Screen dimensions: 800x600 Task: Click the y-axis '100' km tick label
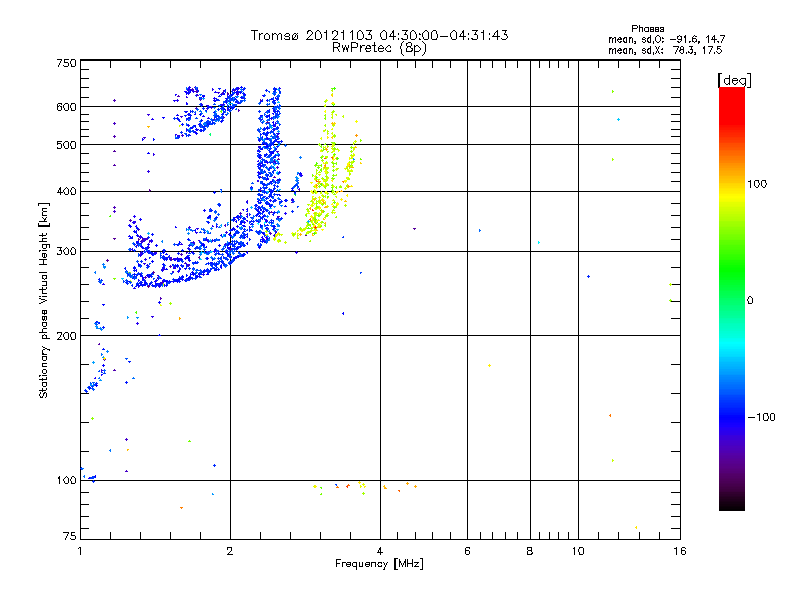click(x=66, y=481)
